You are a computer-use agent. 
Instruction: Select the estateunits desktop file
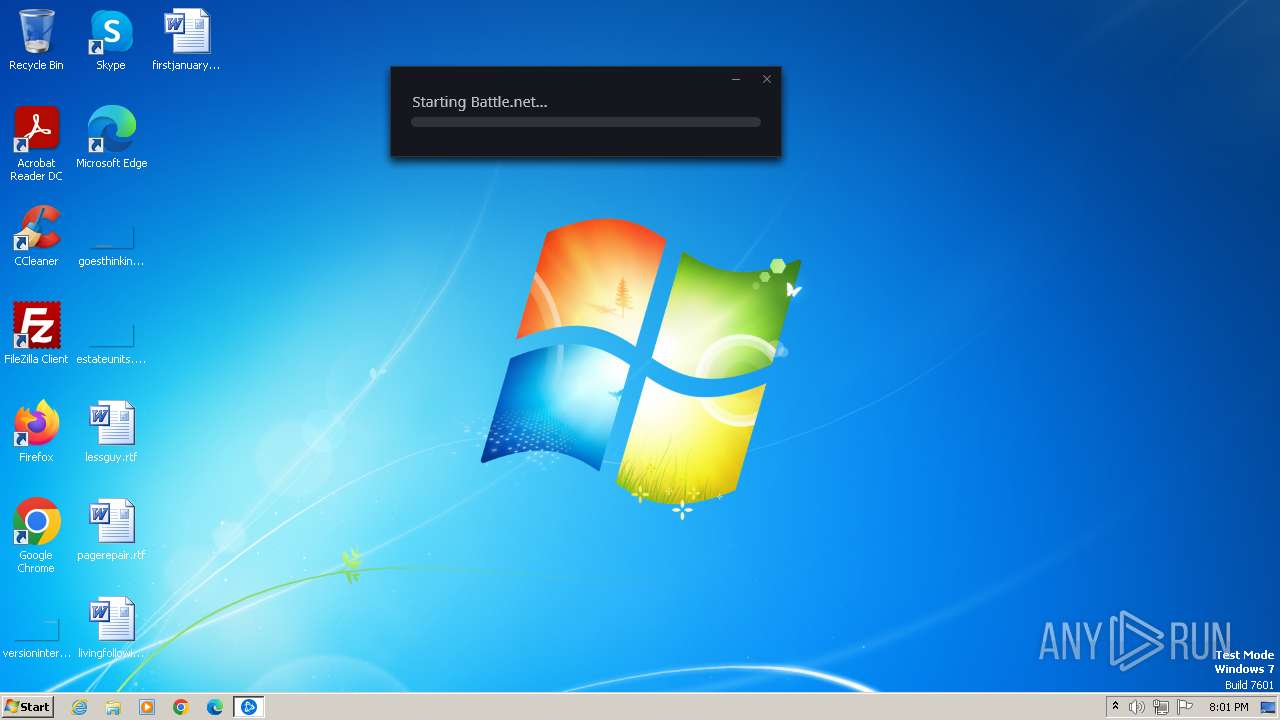point(111,344)
